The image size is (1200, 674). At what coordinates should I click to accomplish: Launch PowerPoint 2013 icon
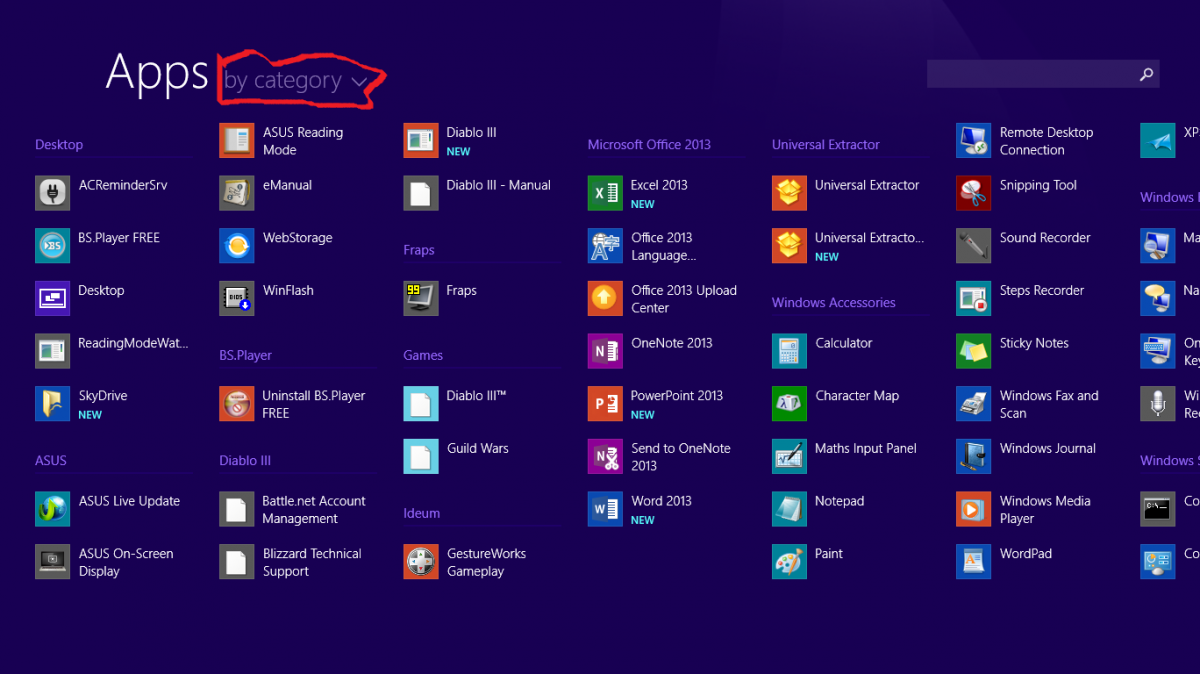[605, 404]
